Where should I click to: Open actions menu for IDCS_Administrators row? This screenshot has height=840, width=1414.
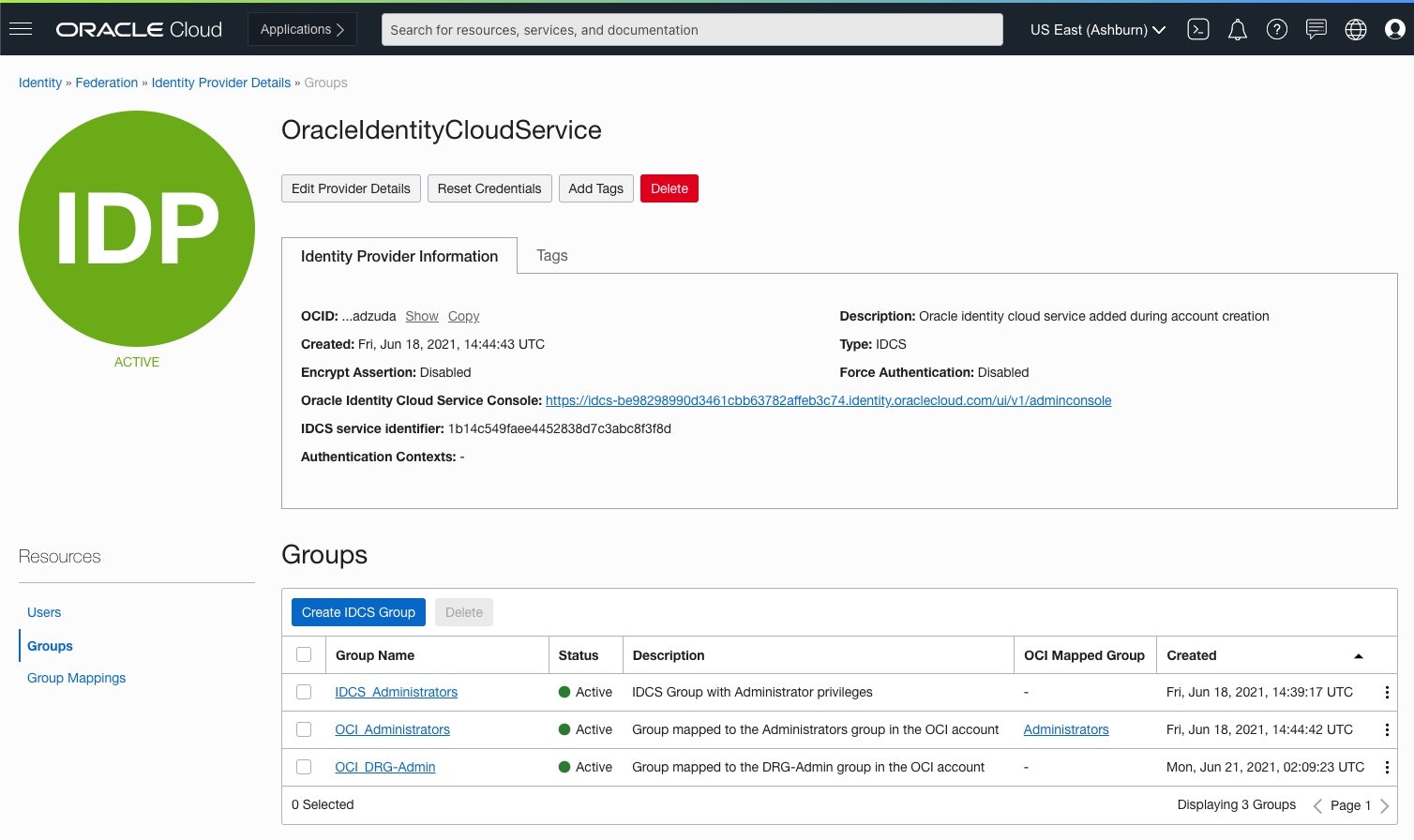[x=1387, y=692]
